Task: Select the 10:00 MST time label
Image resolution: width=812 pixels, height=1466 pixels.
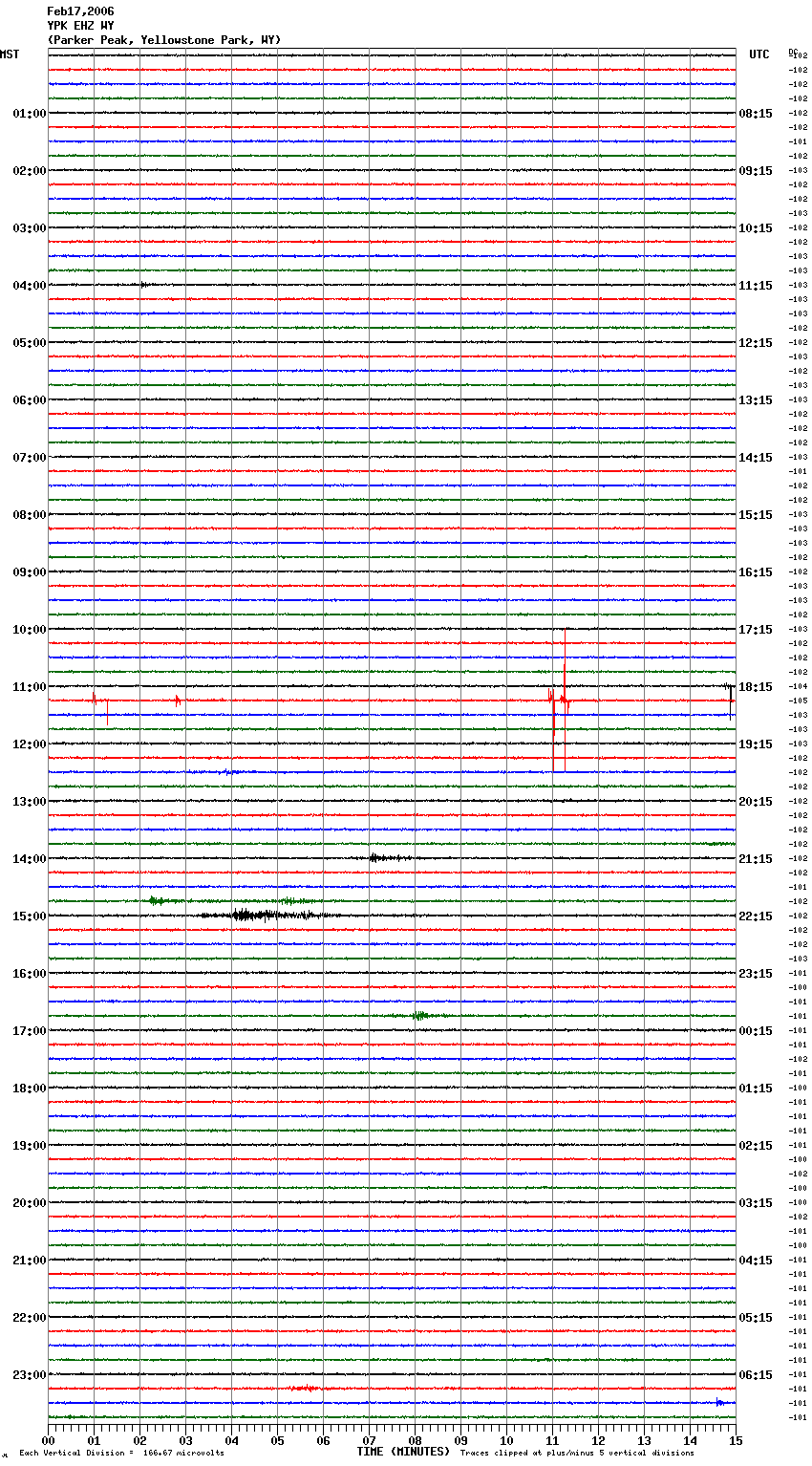Action: [29, 630]
